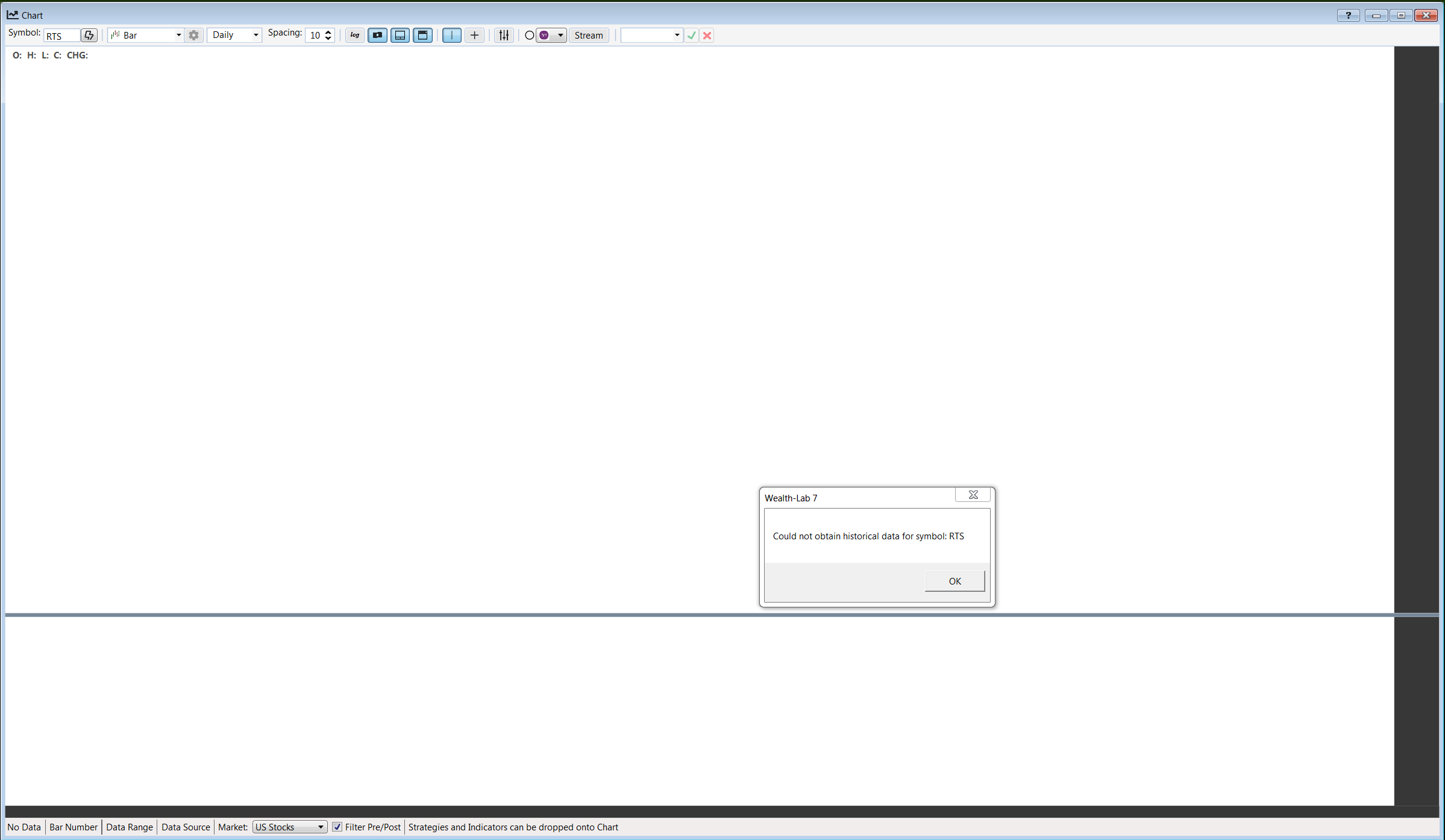This screenshot has width=1445, height=840.
Task: Open chart preferences sliders icon
Action: (x=504, y=36)
